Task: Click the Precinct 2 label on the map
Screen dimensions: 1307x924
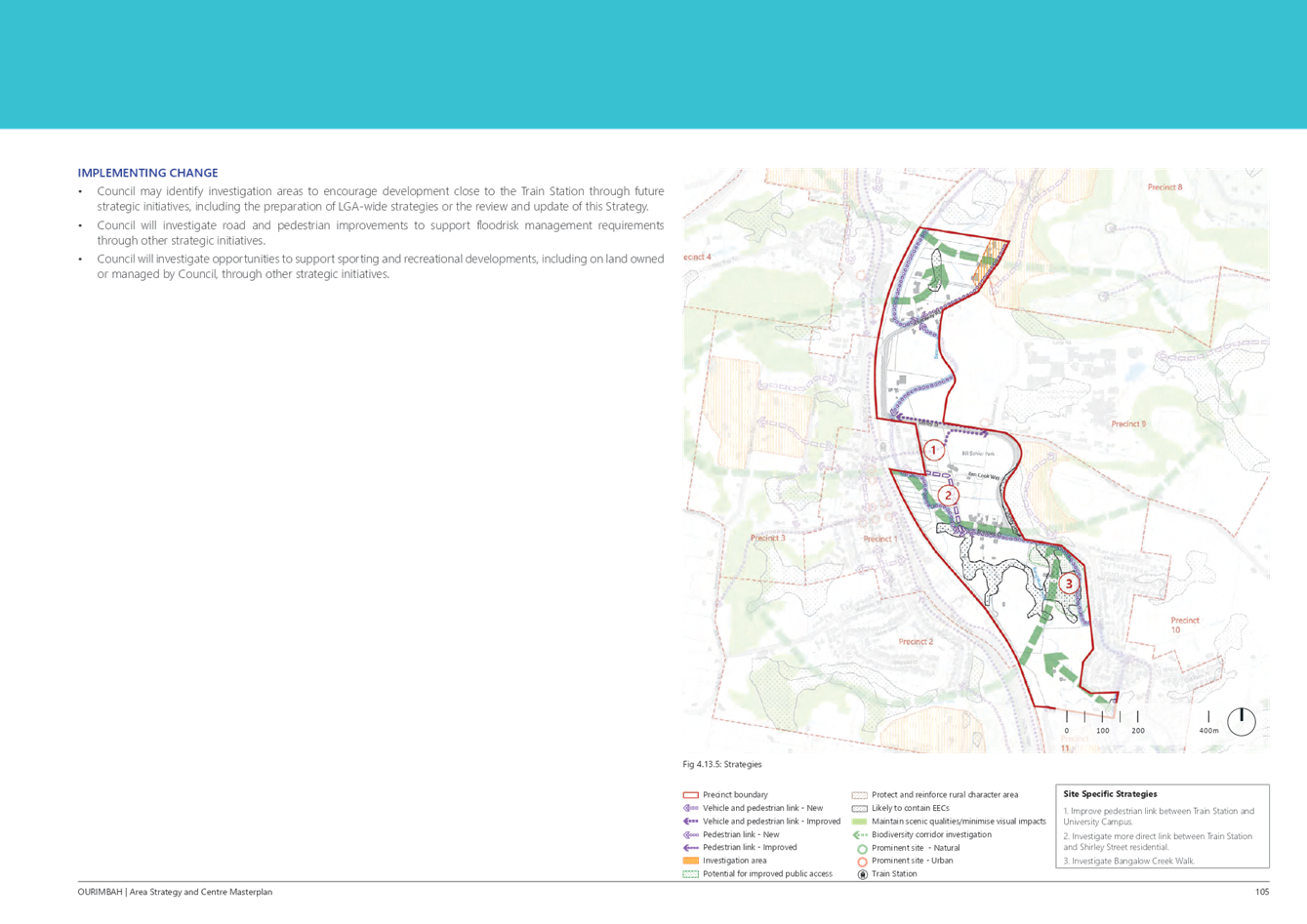Action: pyautogui.click(x=916, y=641)
